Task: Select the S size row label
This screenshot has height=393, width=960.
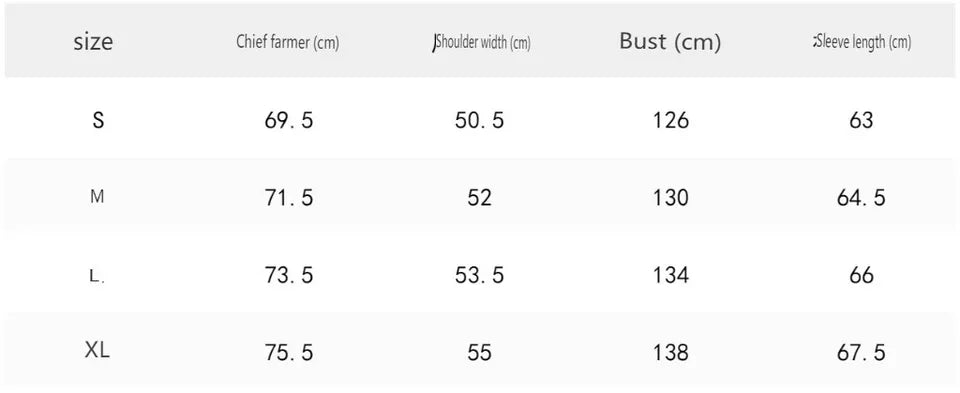Action: point(98,120)
